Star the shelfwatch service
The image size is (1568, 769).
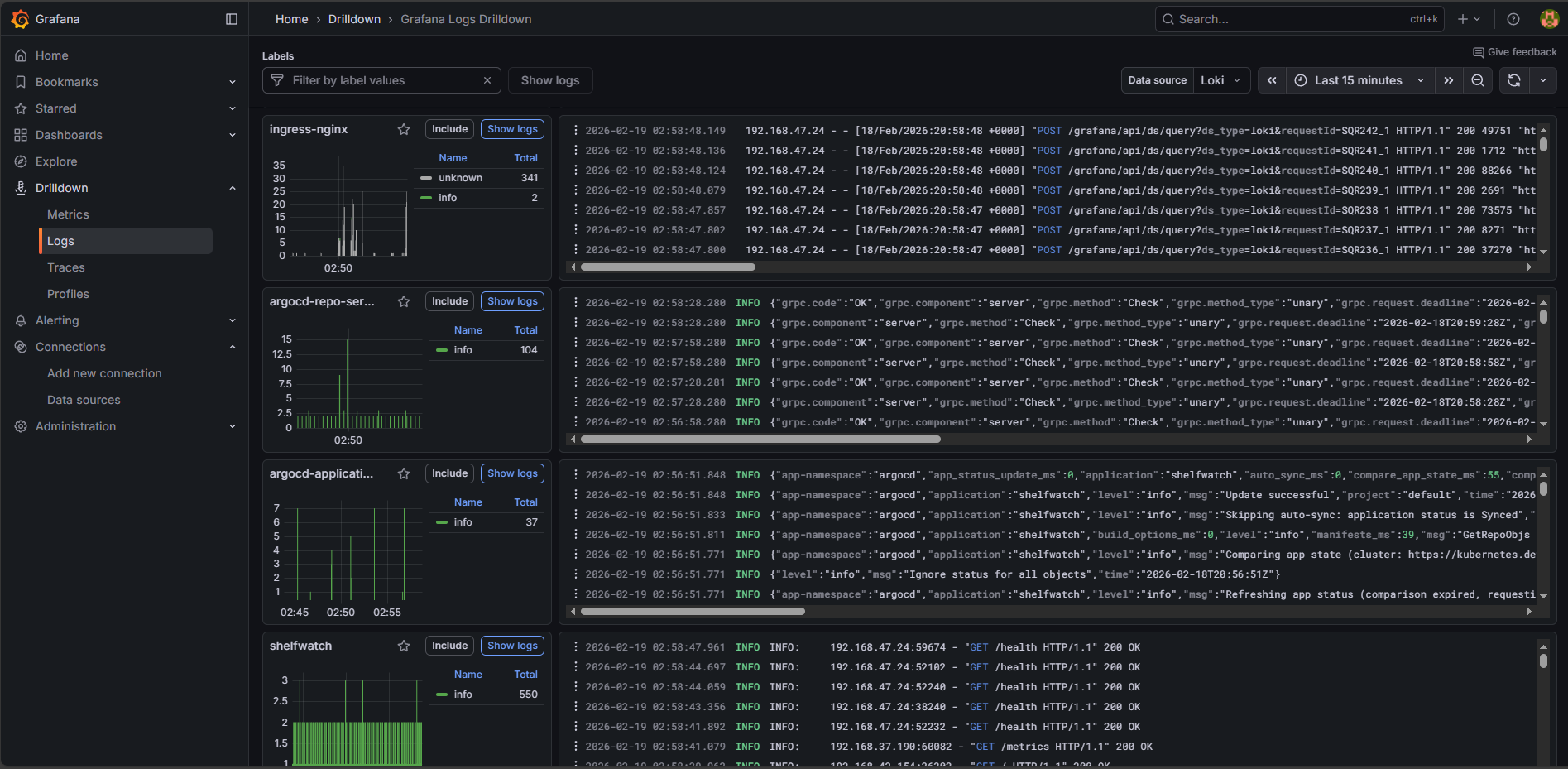click(404, 646)
